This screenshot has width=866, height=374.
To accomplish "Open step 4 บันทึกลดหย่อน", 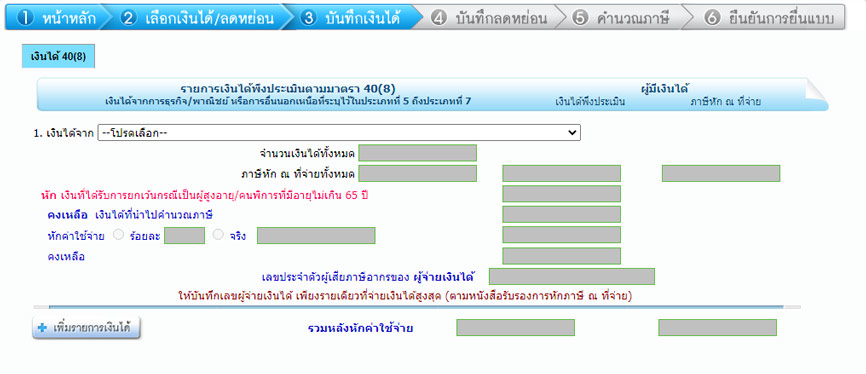I will 489,18.
